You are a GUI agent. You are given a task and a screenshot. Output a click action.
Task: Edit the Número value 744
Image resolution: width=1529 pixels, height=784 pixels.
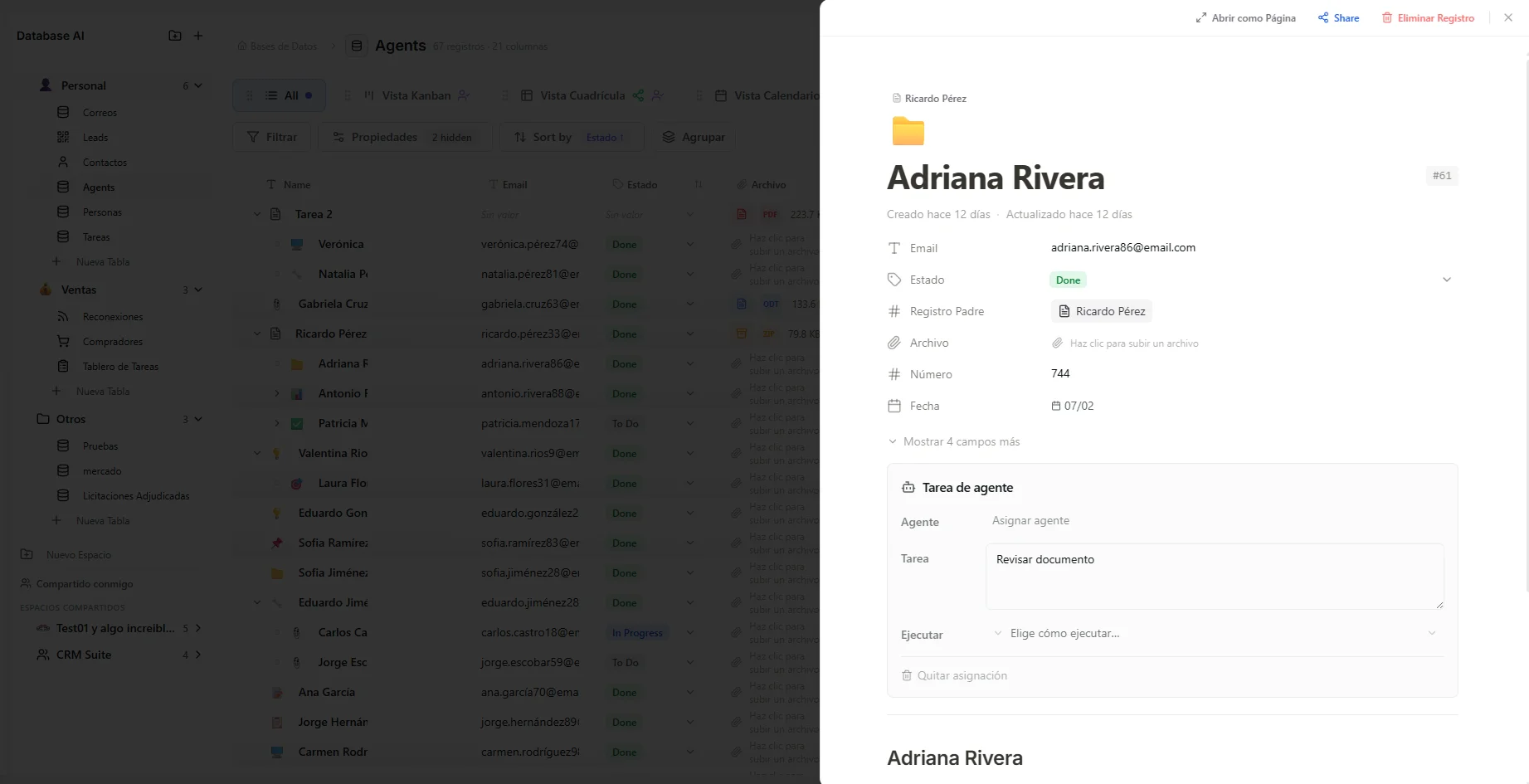pos(1060,373)
